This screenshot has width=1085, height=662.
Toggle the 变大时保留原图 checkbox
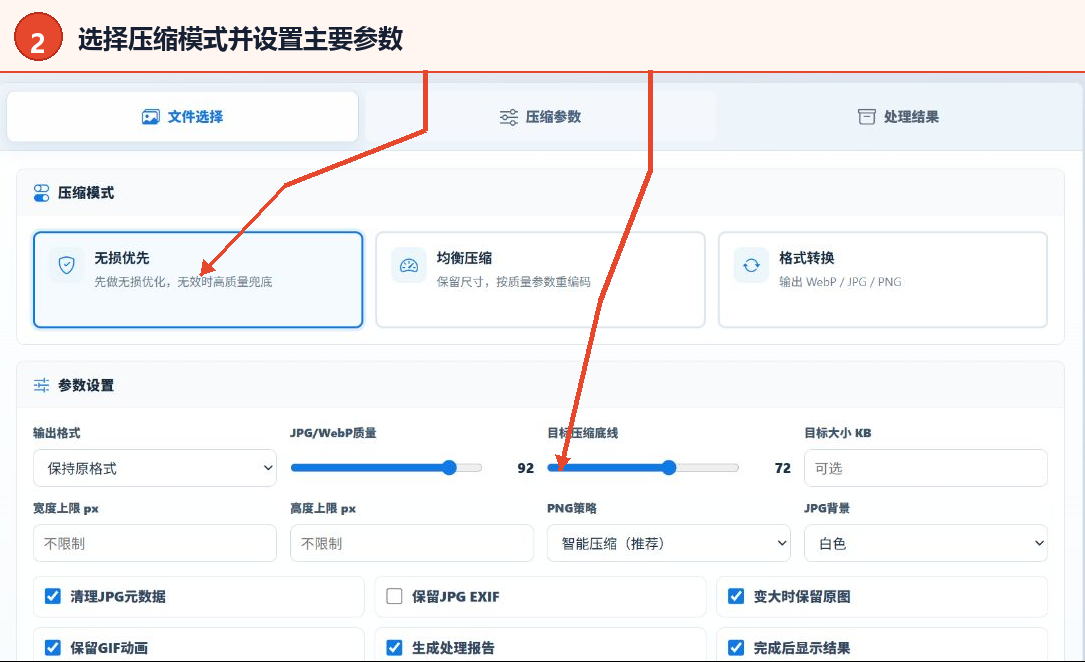[736, 596]
